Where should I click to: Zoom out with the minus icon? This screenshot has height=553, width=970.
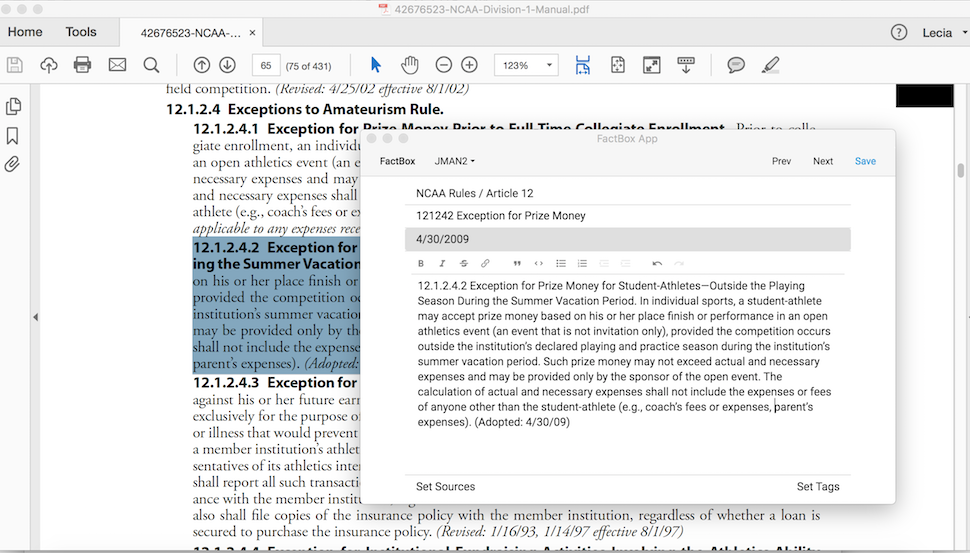pos(444,65)
